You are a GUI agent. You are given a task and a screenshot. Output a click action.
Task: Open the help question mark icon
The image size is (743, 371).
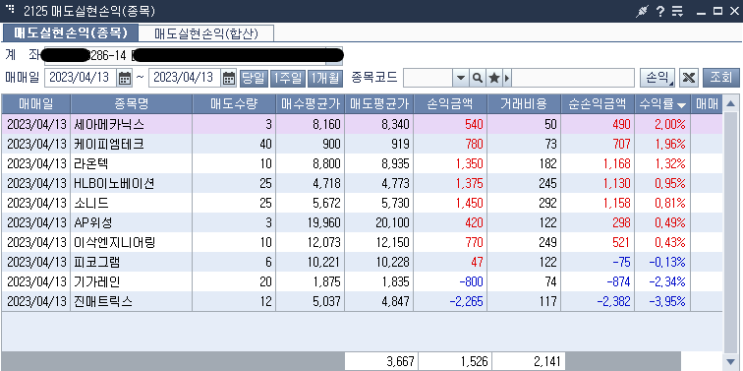point(660,11)
